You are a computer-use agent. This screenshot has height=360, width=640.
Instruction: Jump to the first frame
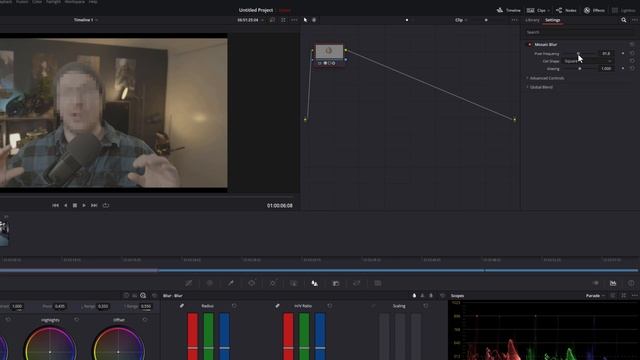tap(56, 205)
